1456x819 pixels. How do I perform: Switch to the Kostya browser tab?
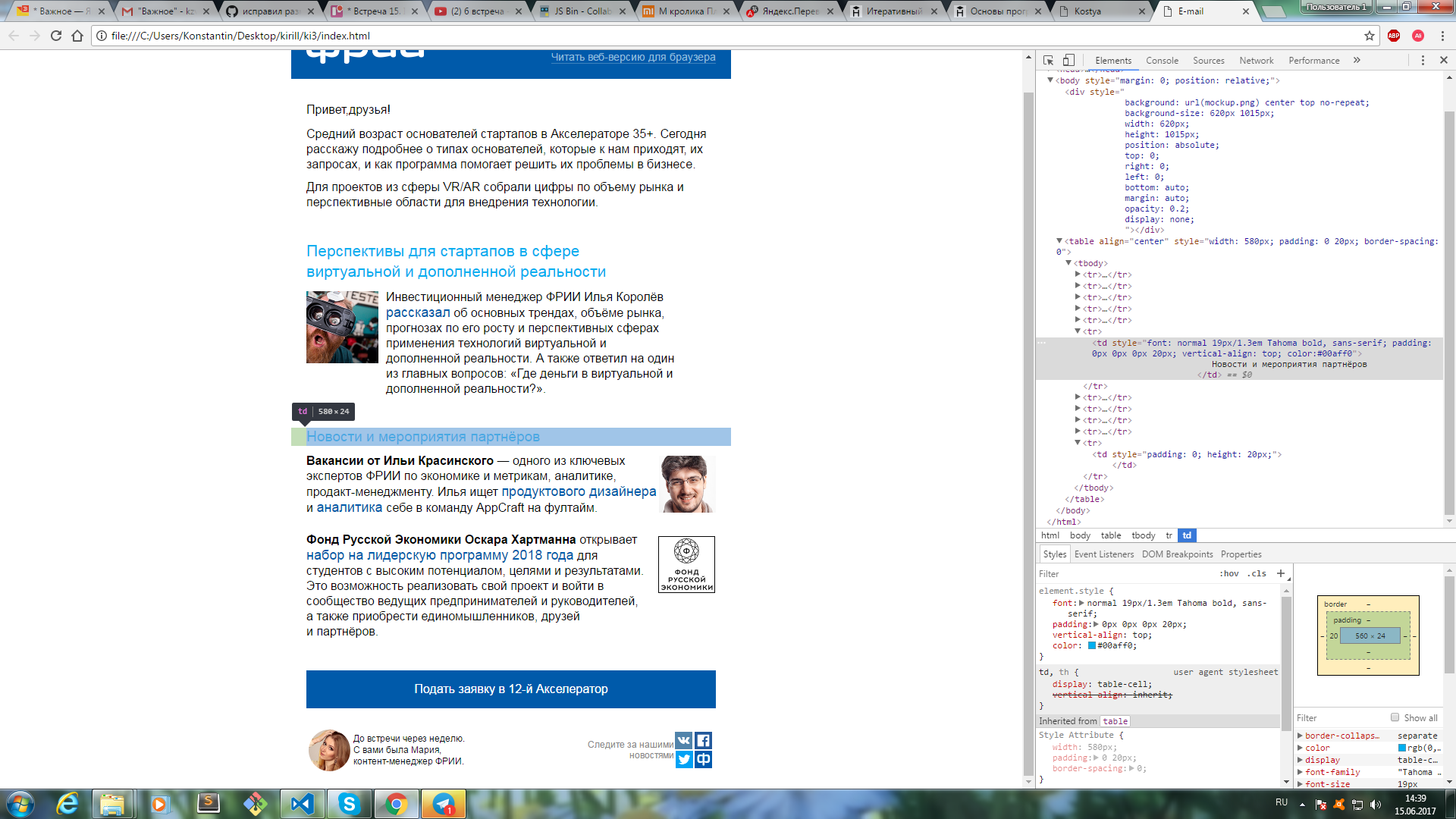1103,11
